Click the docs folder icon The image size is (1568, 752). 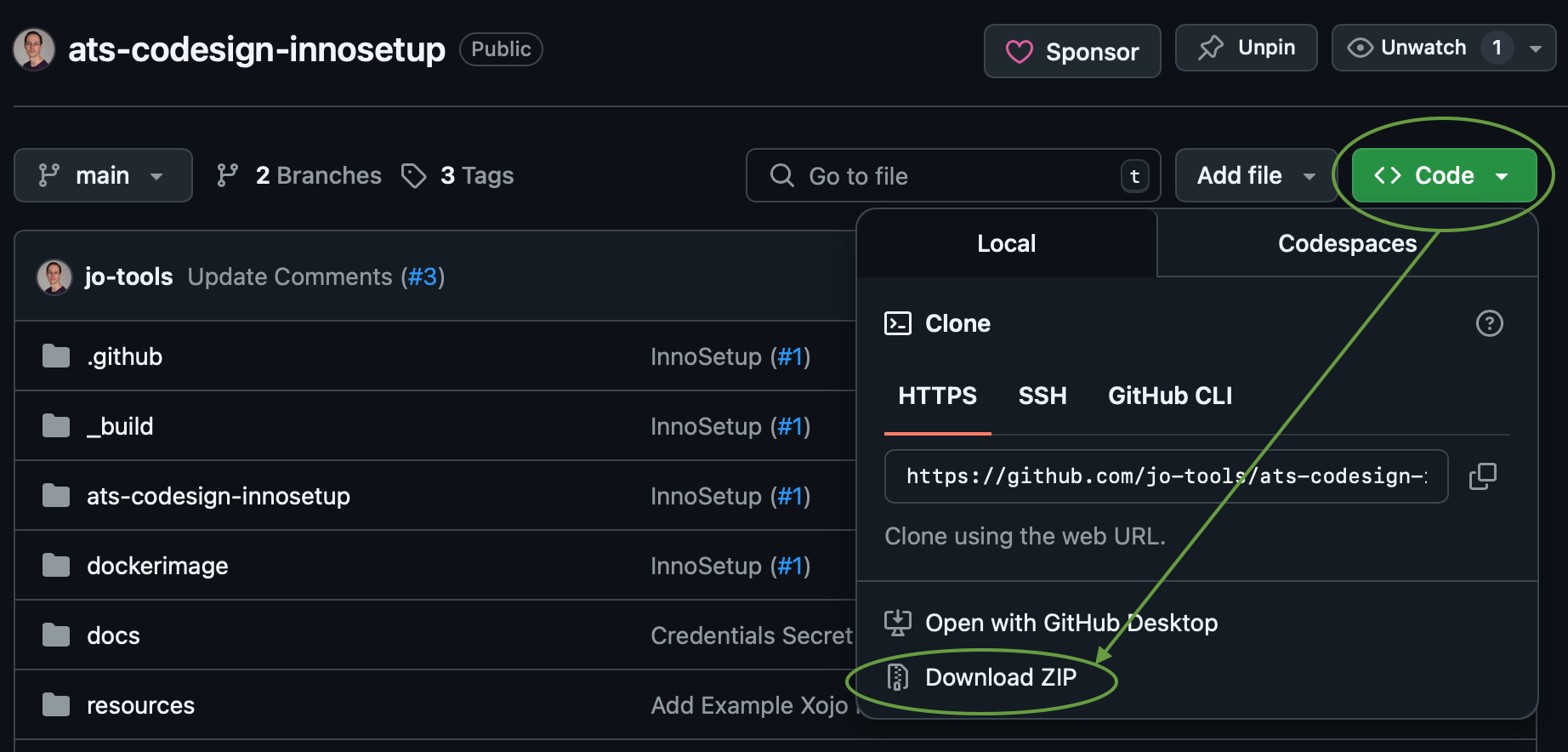(x=56, y=635)
